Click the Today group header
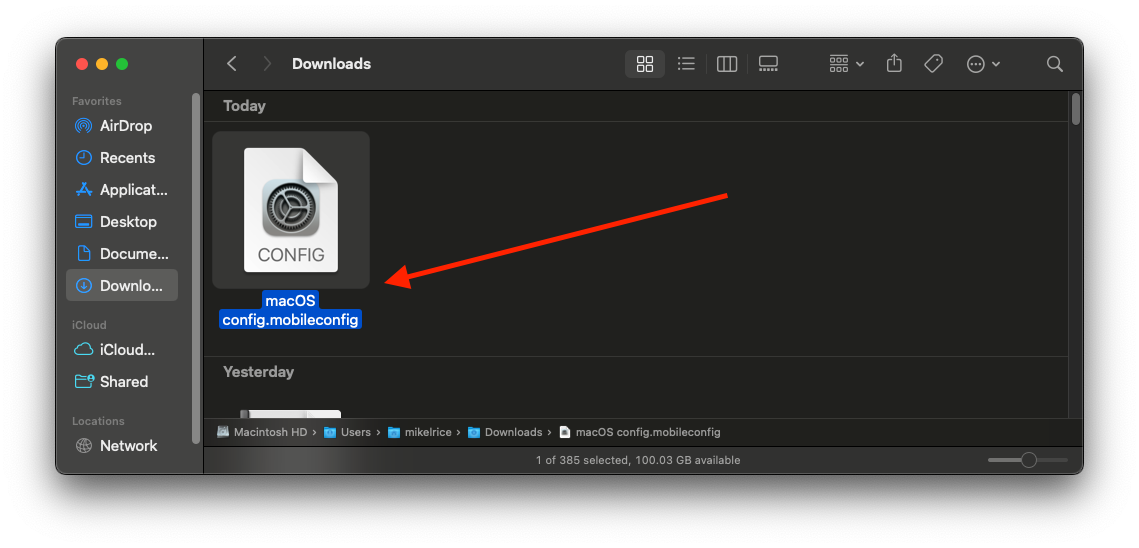 (x=244, y=105)
